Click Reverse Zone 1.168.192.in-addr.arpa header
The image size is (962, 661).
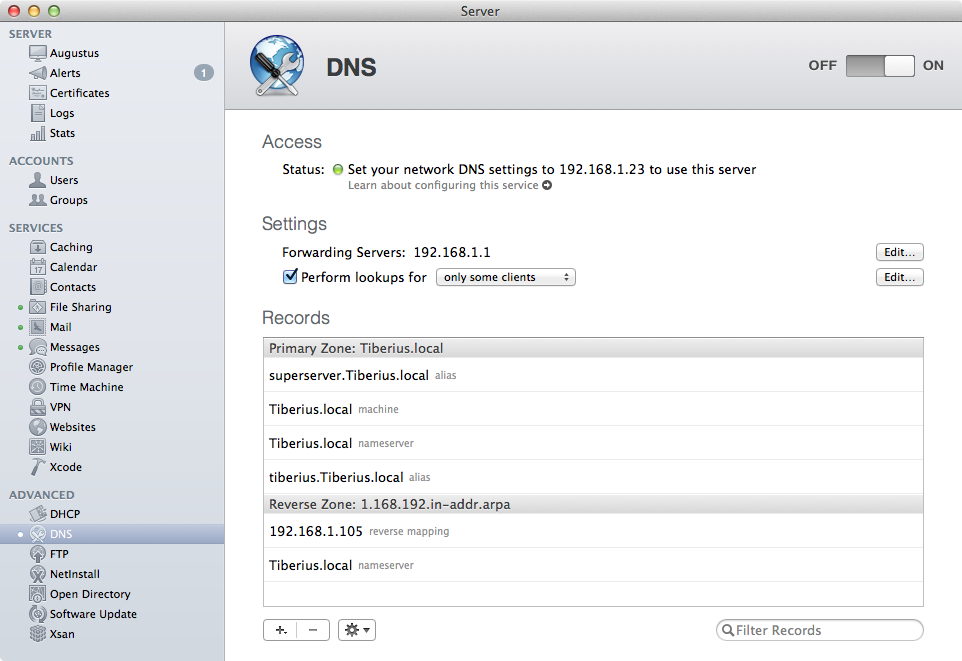coord(593,504)
